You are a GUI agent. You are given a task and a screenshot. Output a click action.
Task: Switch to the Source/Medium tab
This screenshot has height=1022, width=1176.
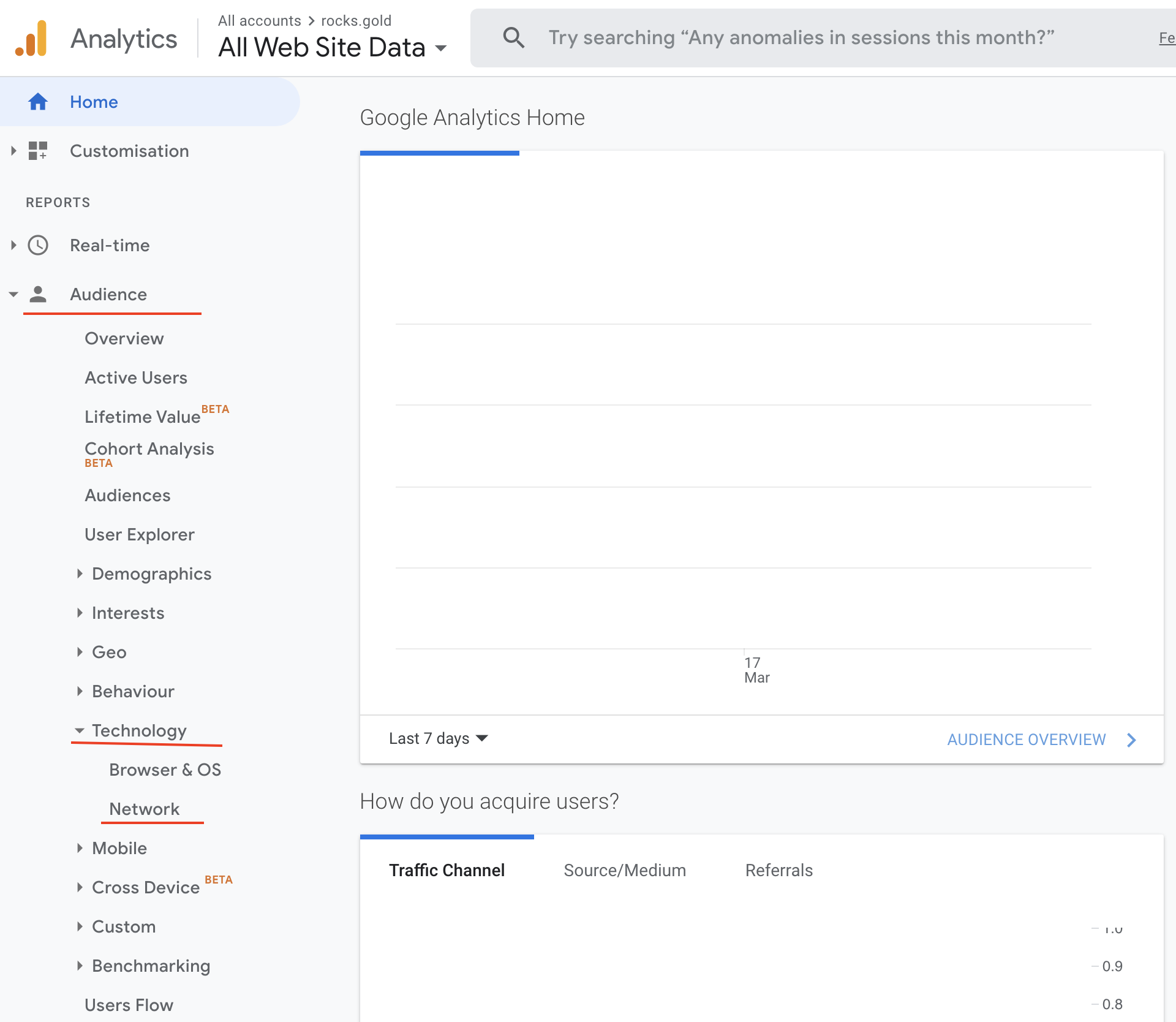point(624,870)
